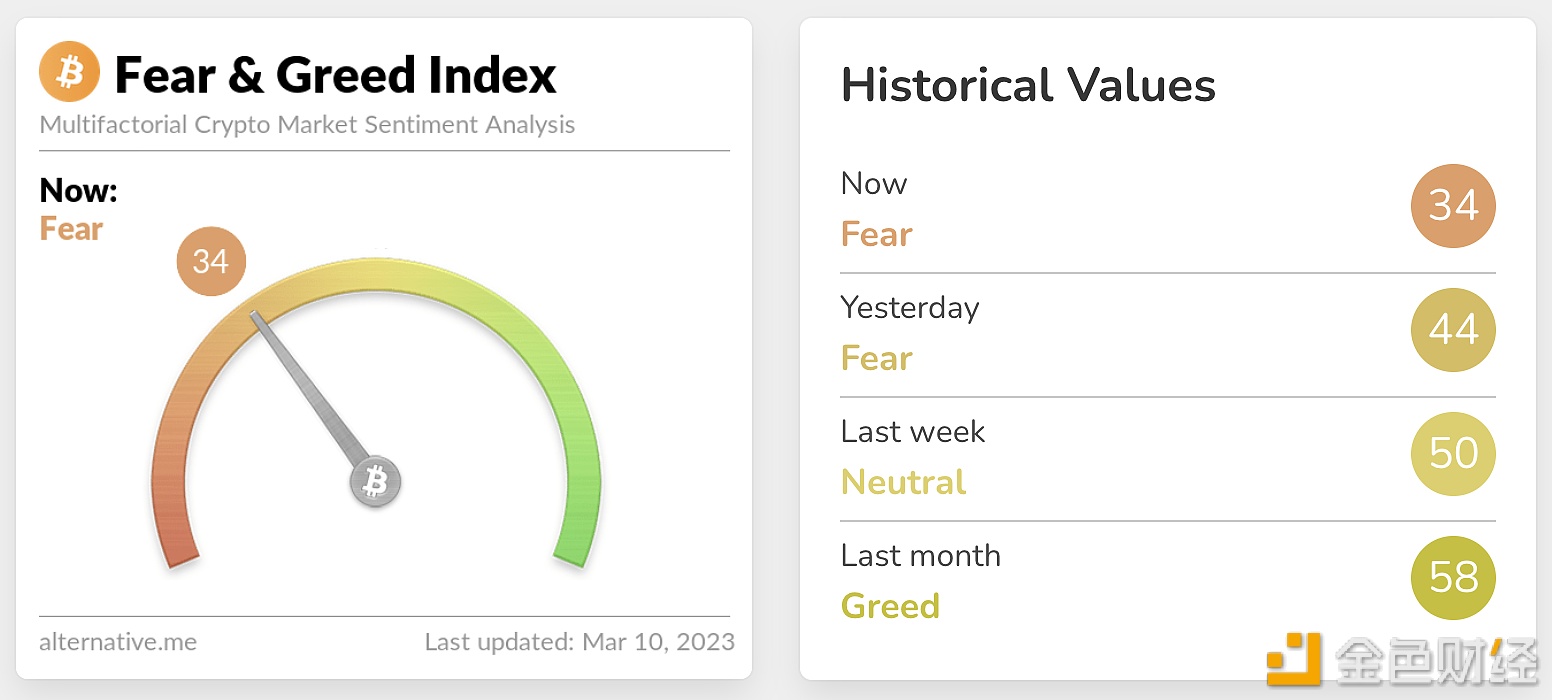Click the orange 34 bubble above gauge
The width and height of the screenshot is (1552, 700).
211,261
